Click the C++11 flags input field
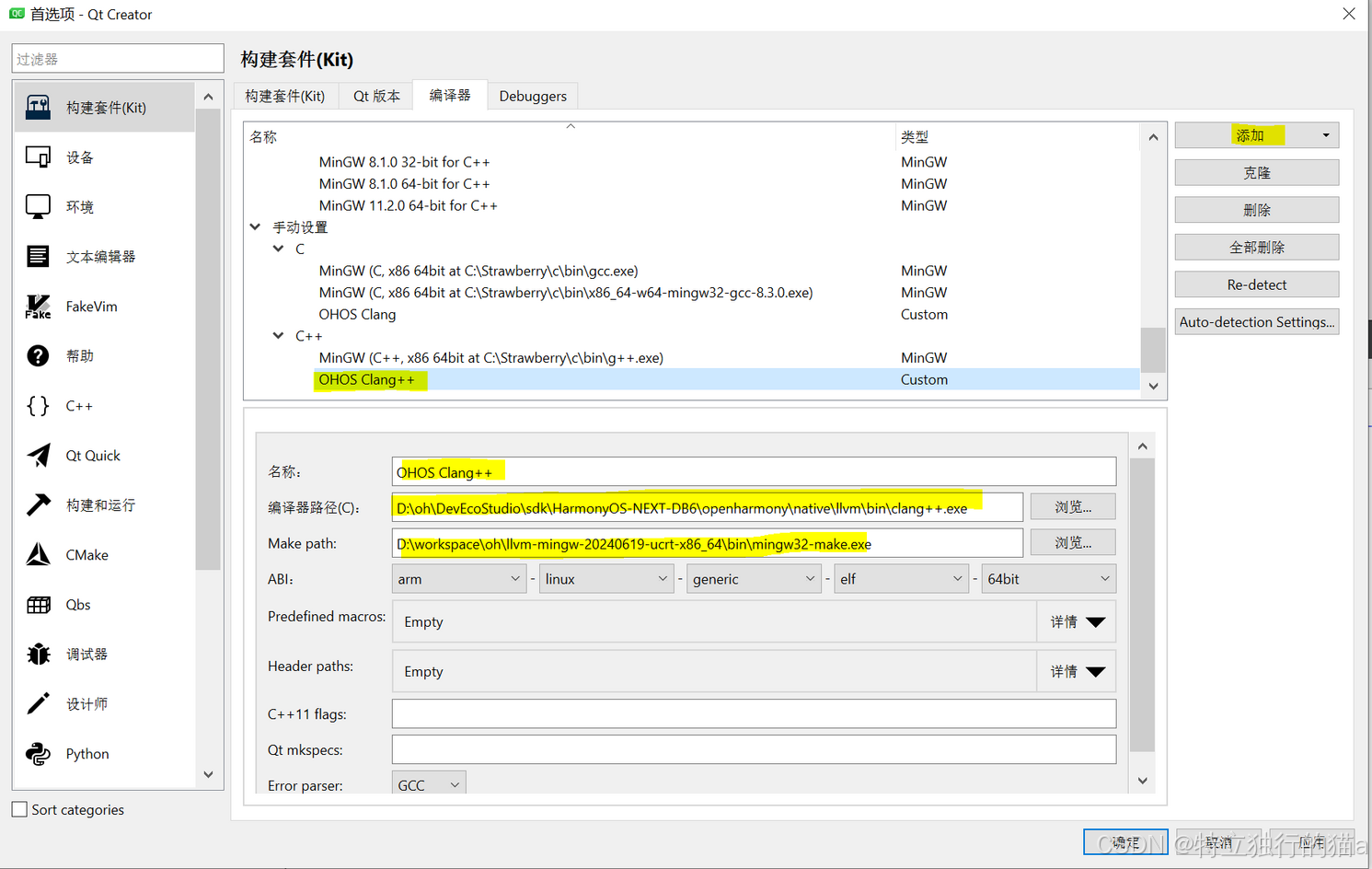 754,713
